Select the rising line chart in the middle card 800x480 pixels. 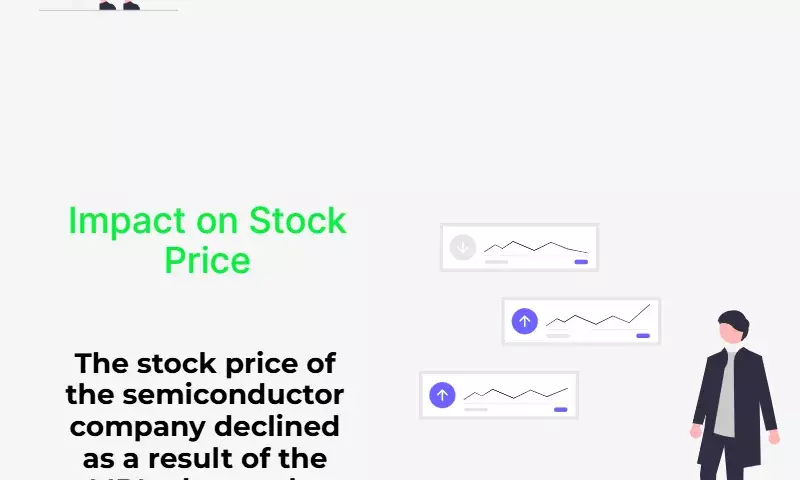pyautogui.click(x=598, y=315)
